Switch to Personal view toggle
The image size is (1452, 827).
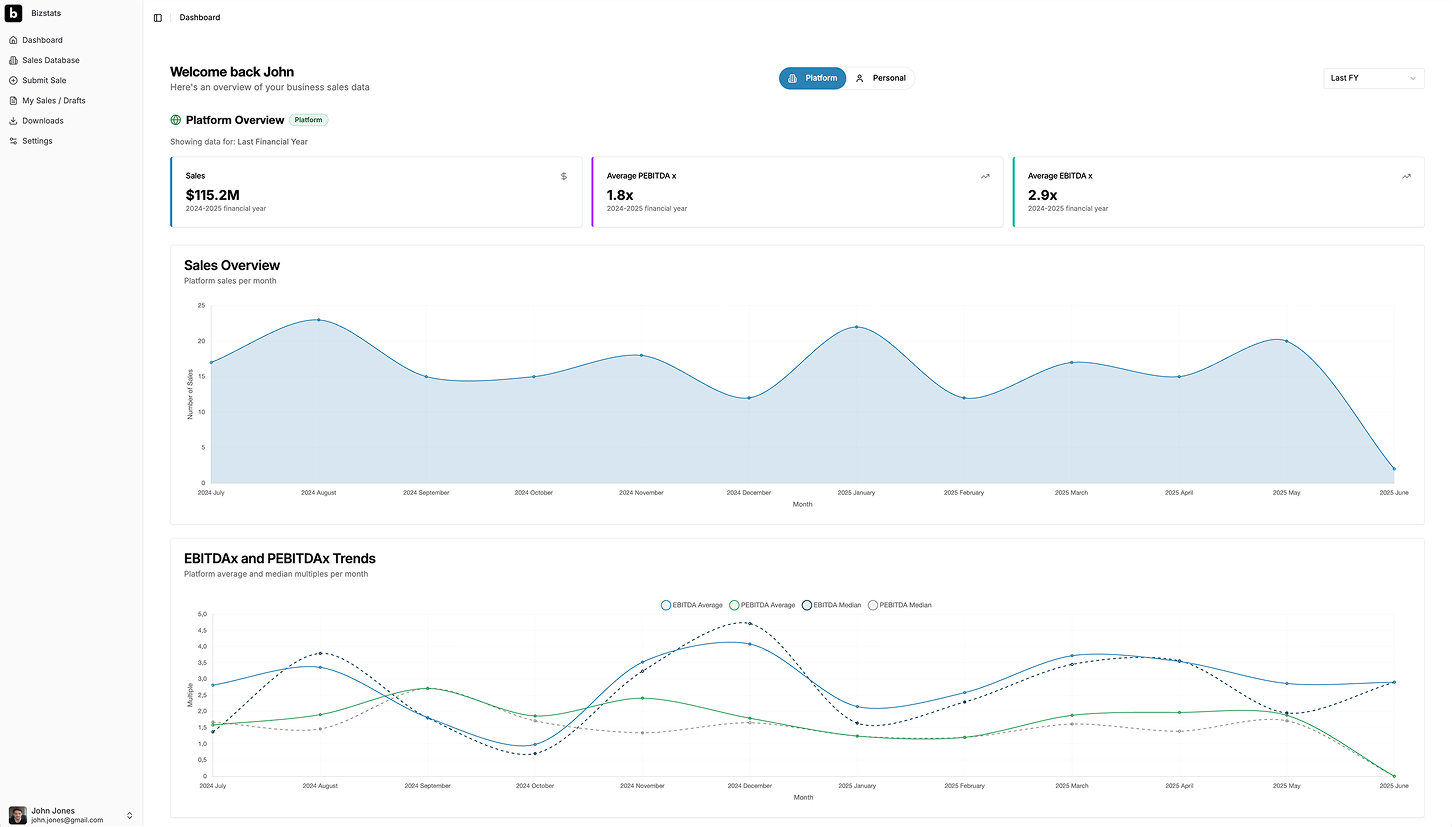[x=880, y=78]
